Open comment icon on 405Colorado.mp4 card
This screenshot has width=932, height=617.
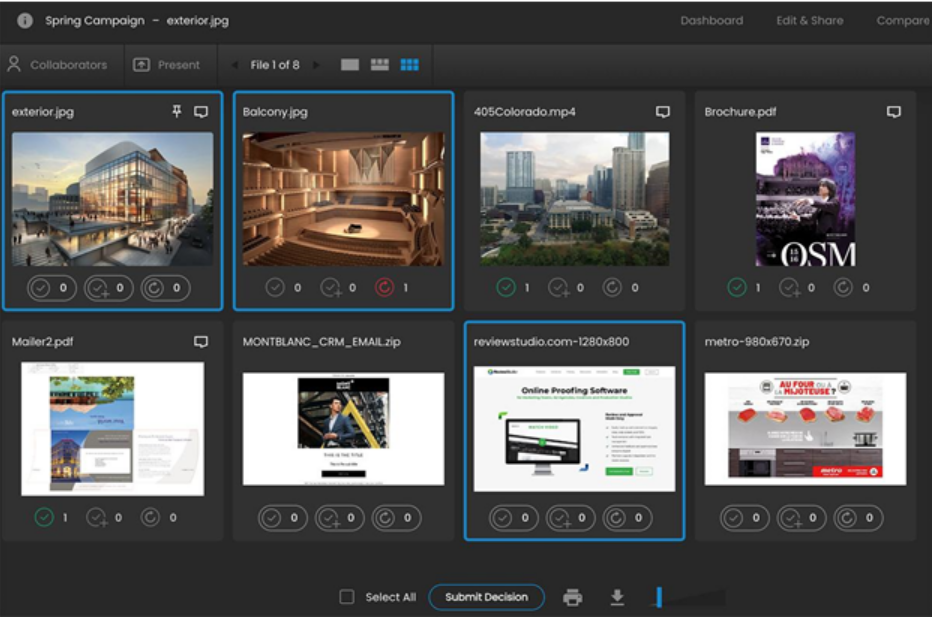click(662, 112)
